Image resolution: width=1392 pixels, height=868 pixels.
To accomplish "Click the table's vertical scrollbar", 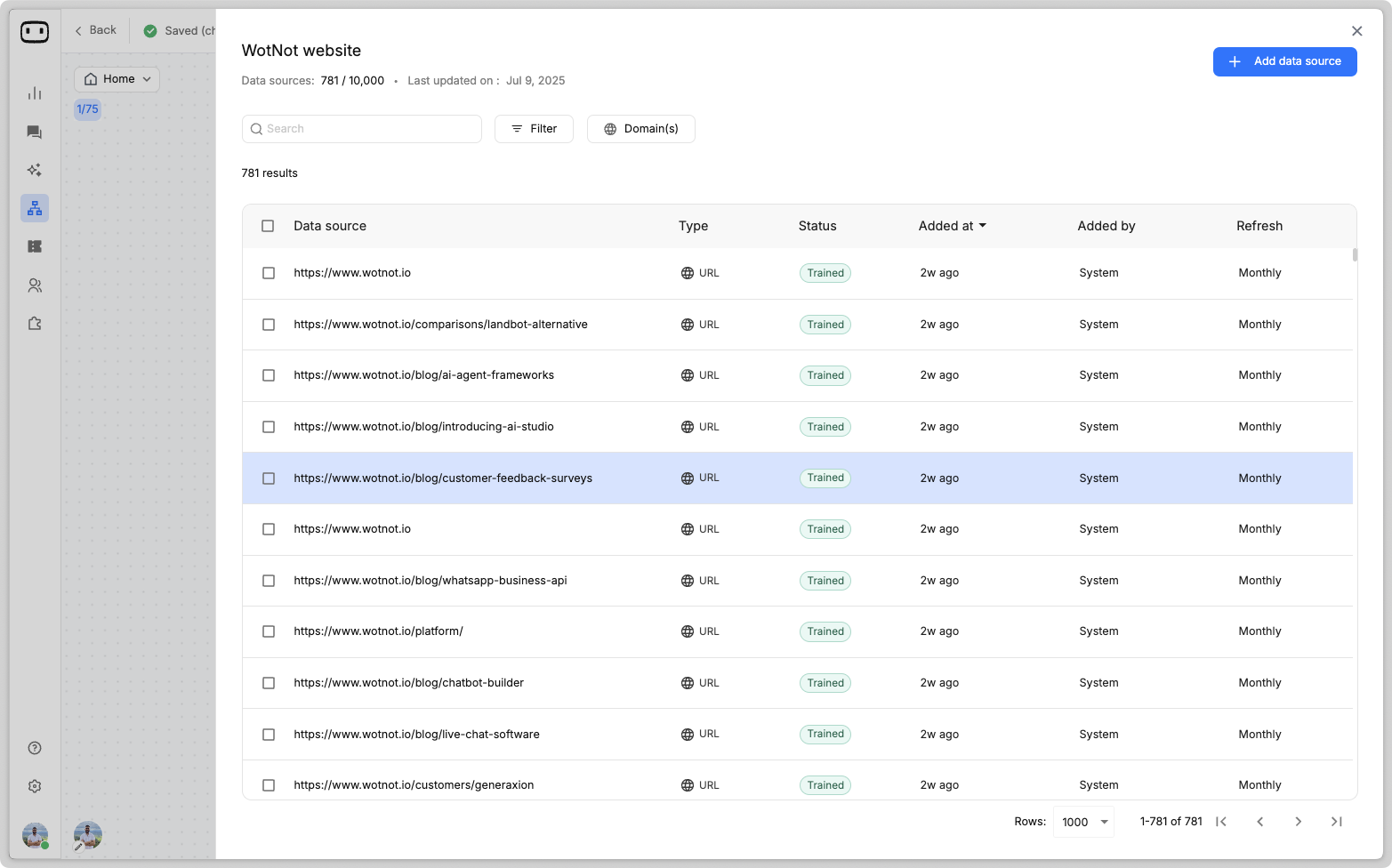I will point(1355,255).
